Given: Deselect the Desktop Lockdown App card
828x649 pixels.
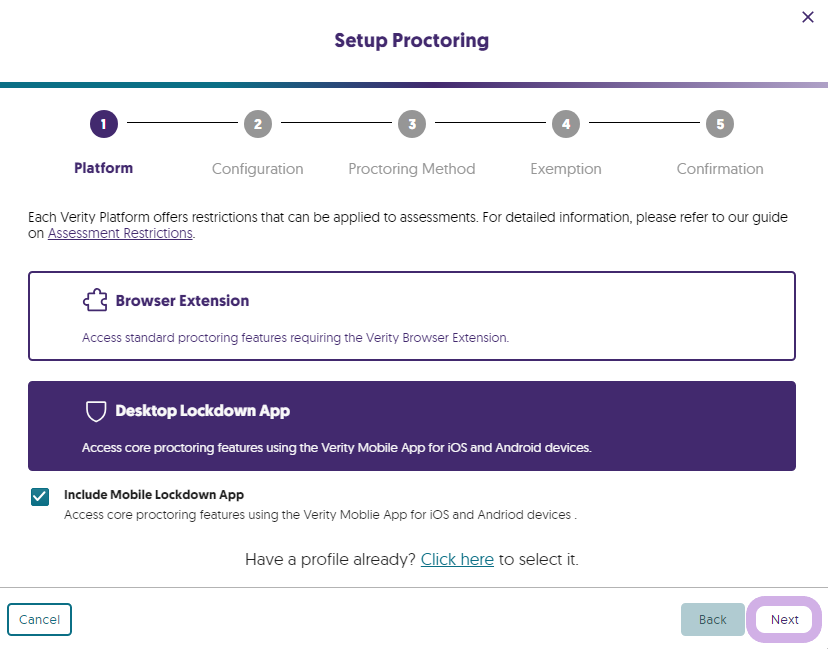Looking at the screenshot, I should tap(412, 425).
